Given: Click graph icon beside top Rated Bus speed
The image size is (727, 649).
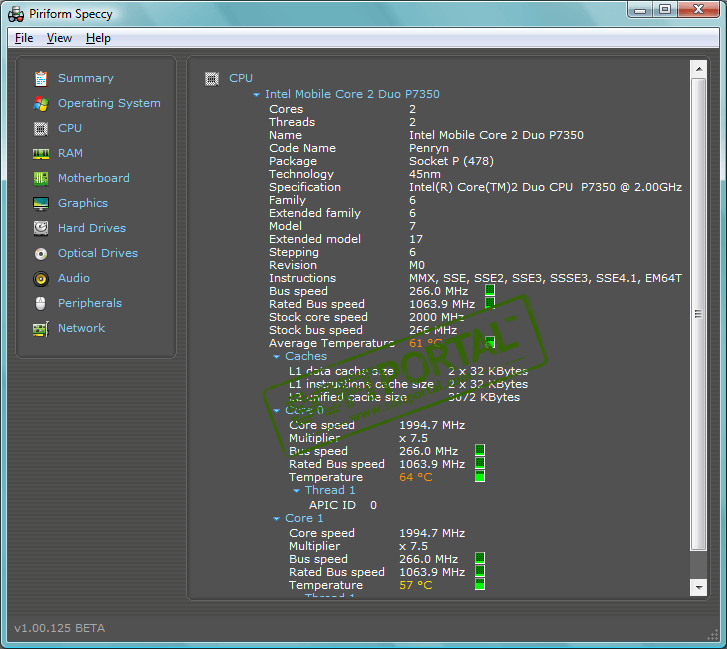Looking at the screenshot, I should pos(490,303).
